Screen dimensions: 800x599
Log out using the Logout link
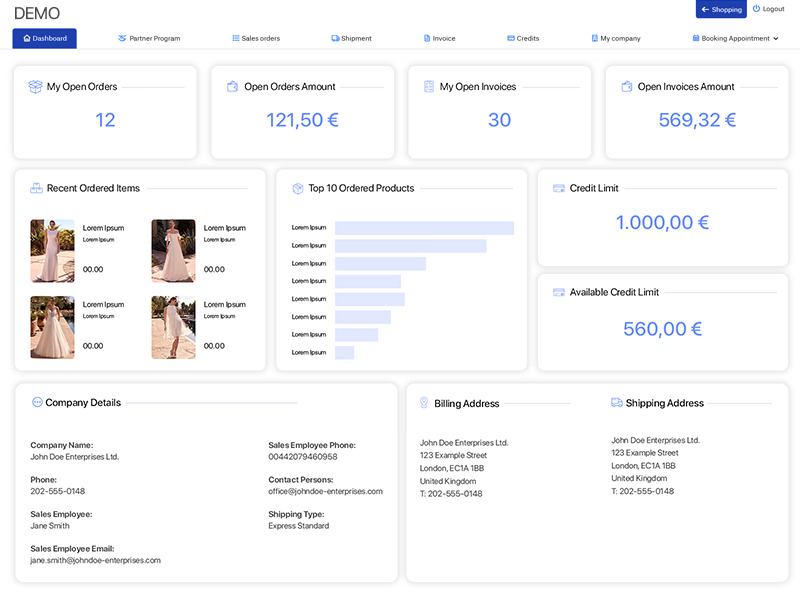768,9
